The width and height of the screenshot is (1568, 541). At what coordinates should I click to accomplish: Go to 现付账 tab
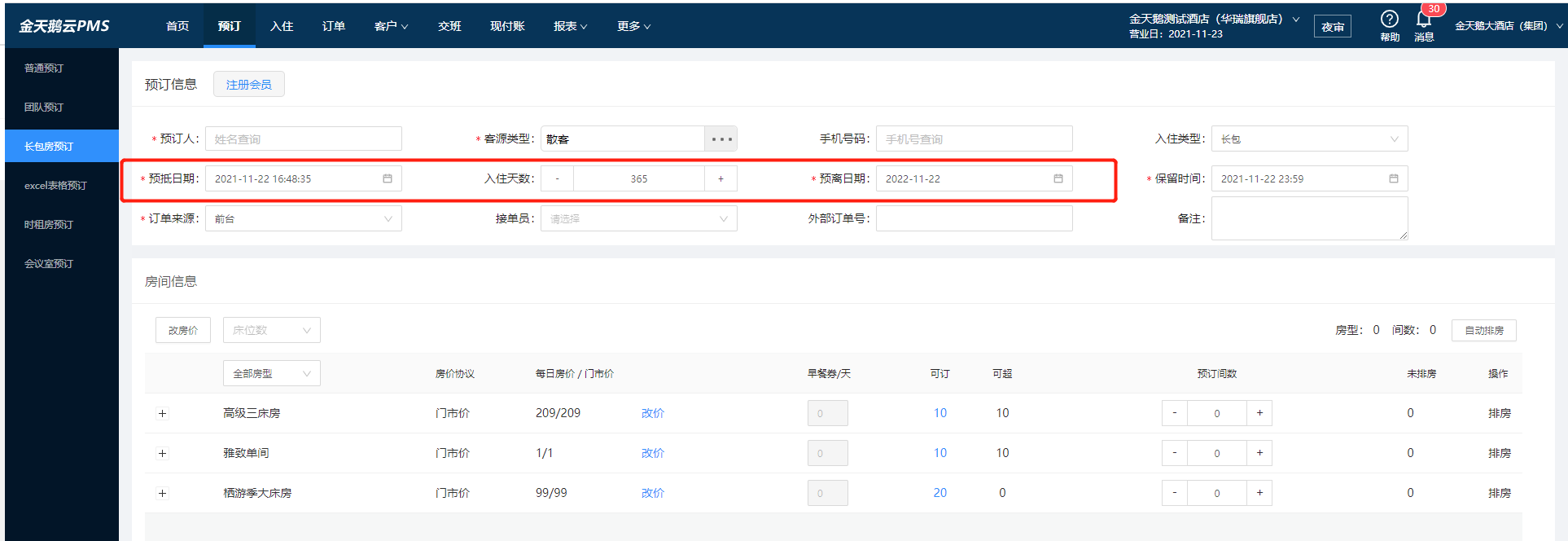(507, 26)
